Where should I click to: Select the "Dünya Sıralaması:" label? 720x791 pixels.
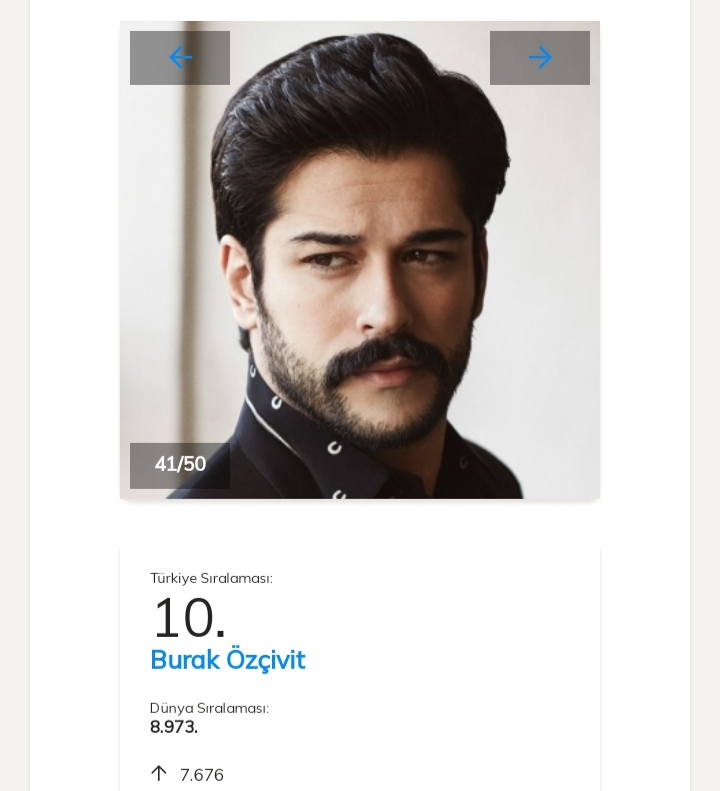(209, 708)
